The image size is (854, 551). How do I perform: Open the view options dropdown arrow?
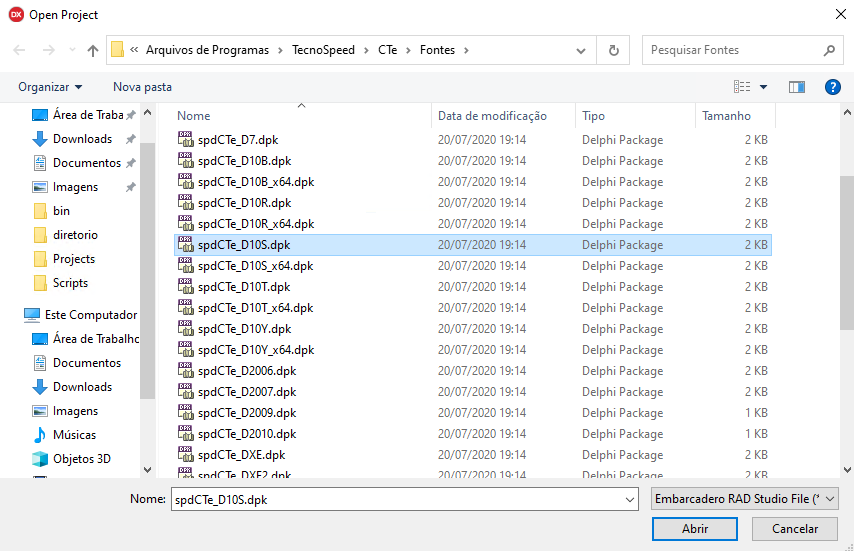[764, 87]
